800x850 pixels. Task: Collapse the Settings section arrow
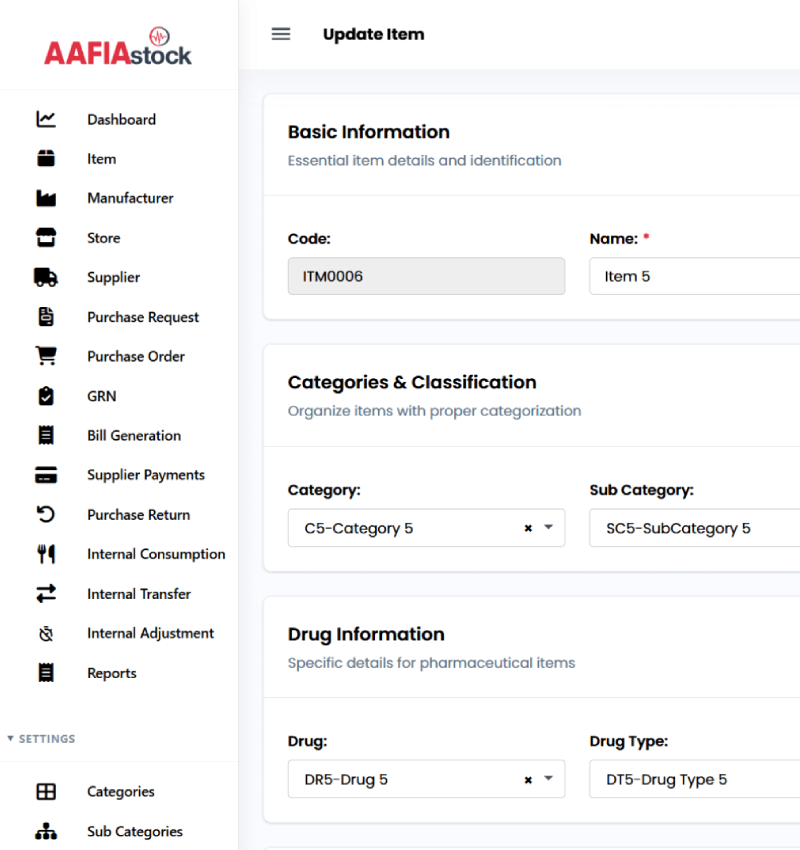[11, 739]
